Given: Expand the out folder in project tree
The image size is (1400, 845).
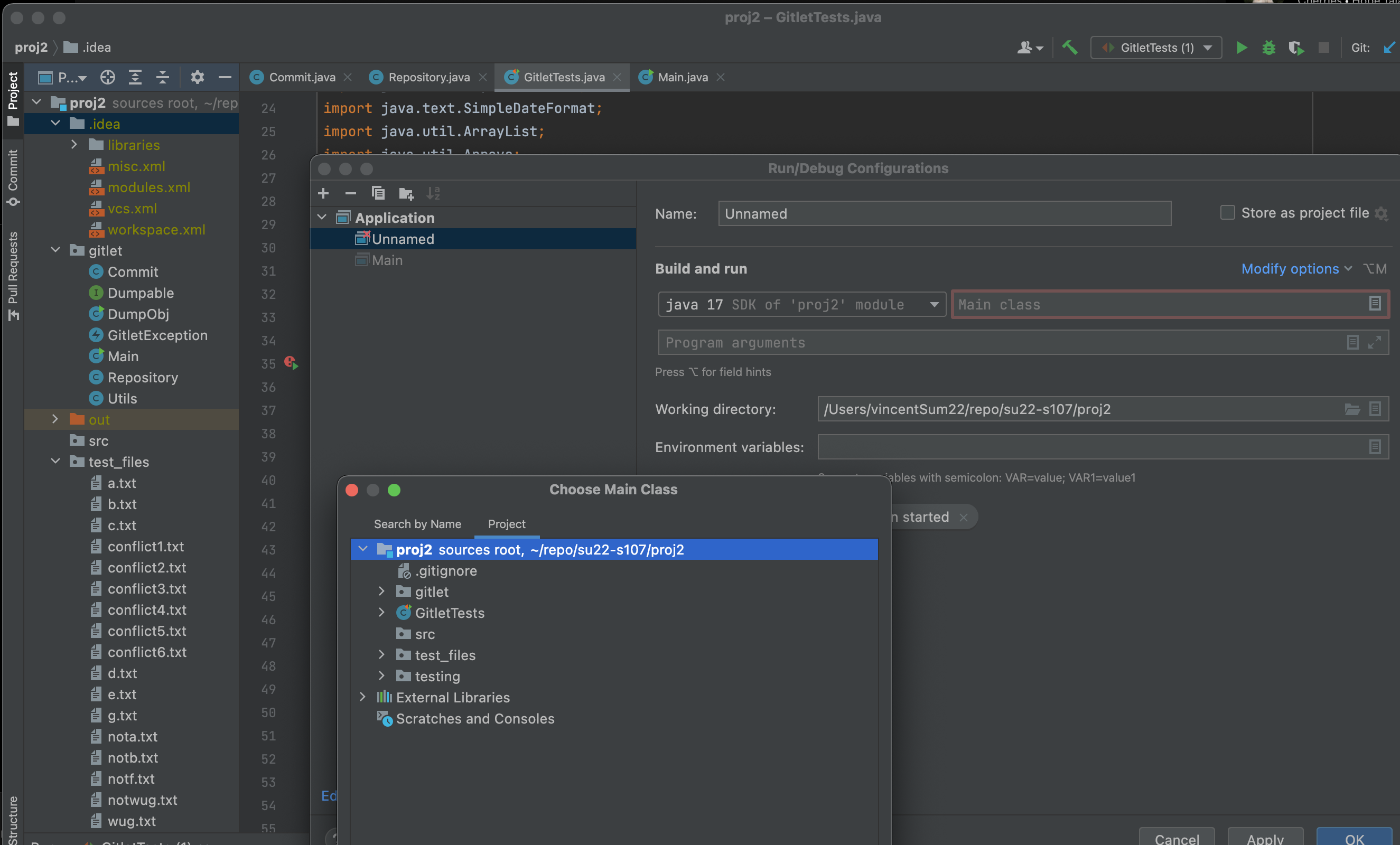Looking at the screenshot, I should tap(55, 419).
